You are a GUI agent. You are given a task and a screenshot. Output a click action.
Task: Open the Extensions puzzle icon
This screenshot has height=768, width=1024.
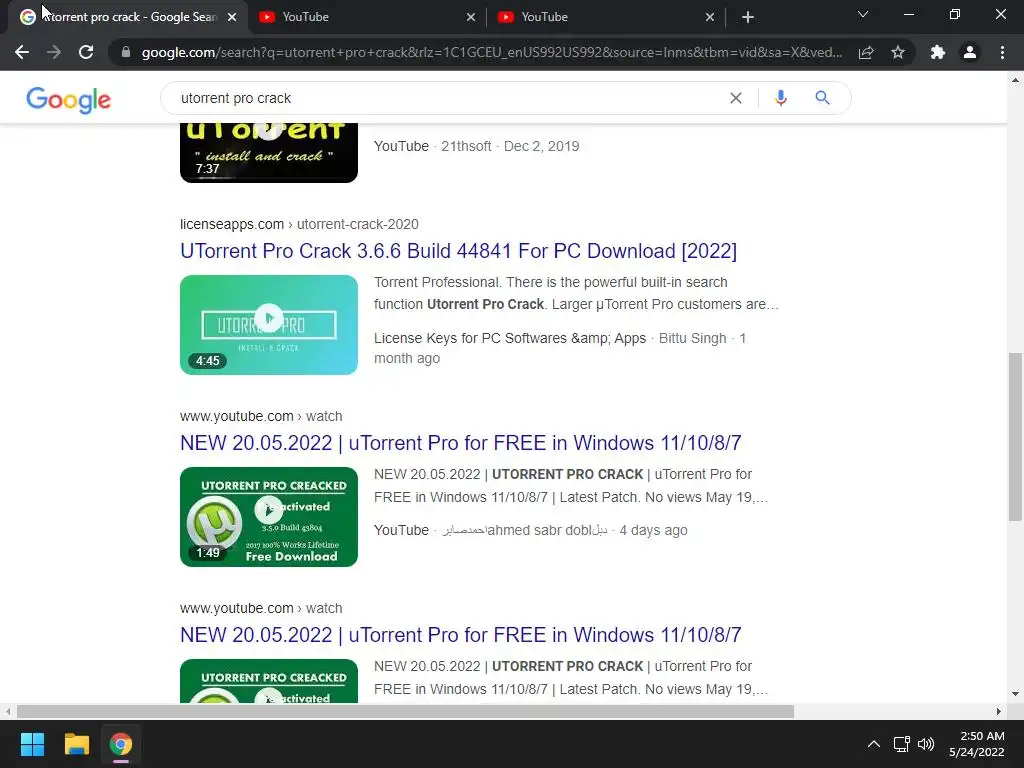click(x=938, y=52)
